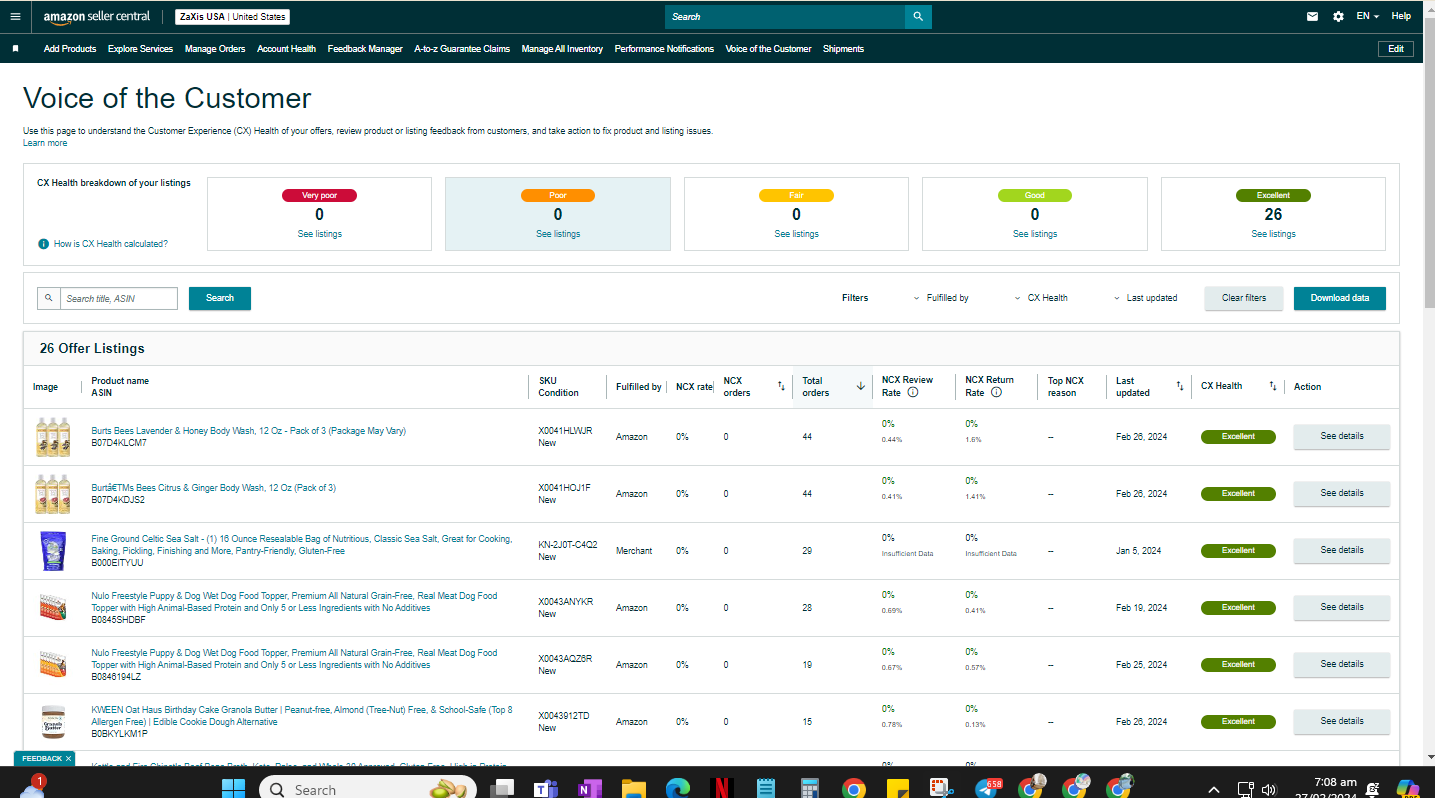Open the EN language dropdown
Image resolution: width=1435 pixels, height=798 pixels.
tap(1368, 16)
